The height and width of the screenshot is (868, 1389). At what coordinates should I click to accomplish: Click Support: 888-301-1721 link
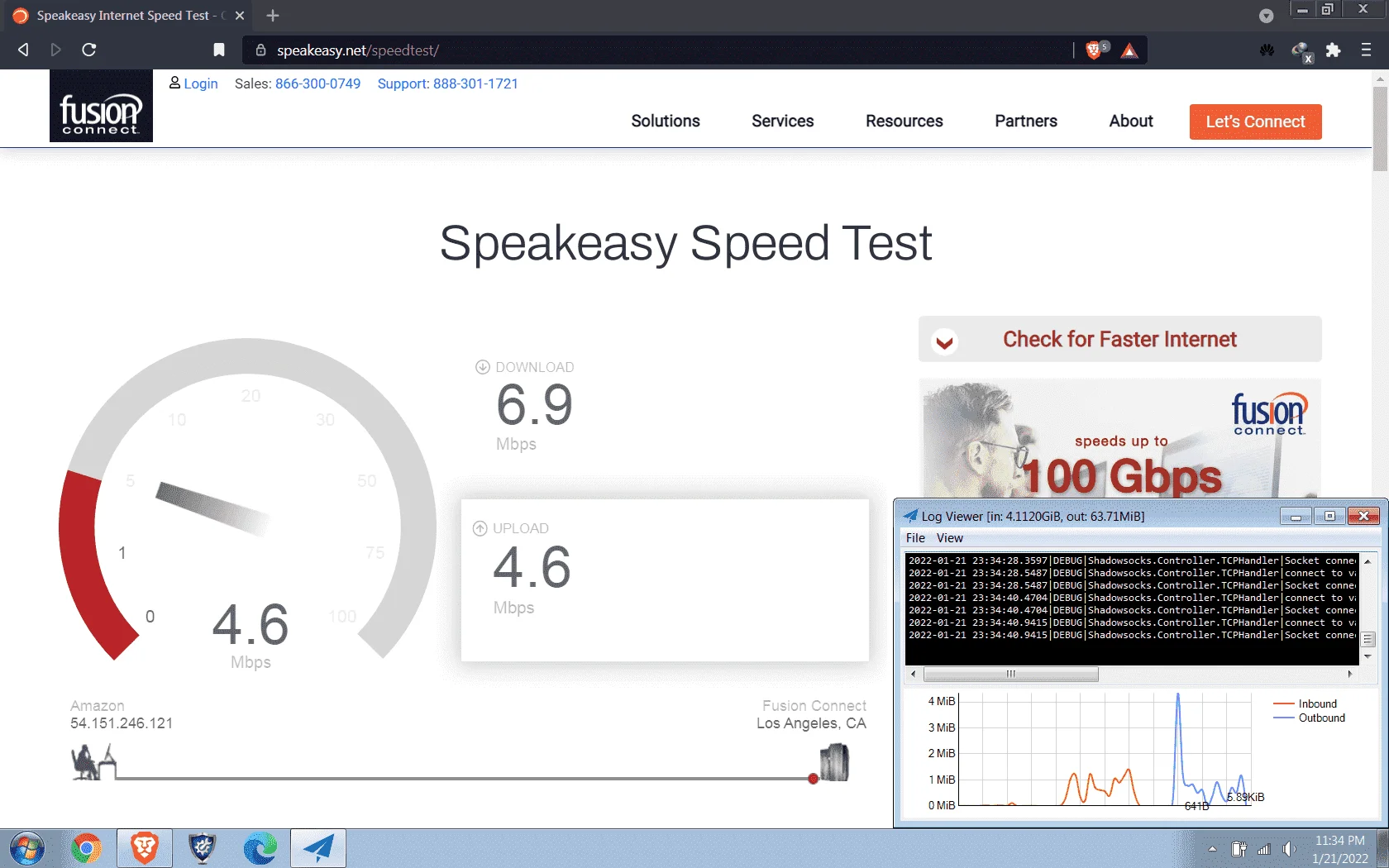(447, 83)
